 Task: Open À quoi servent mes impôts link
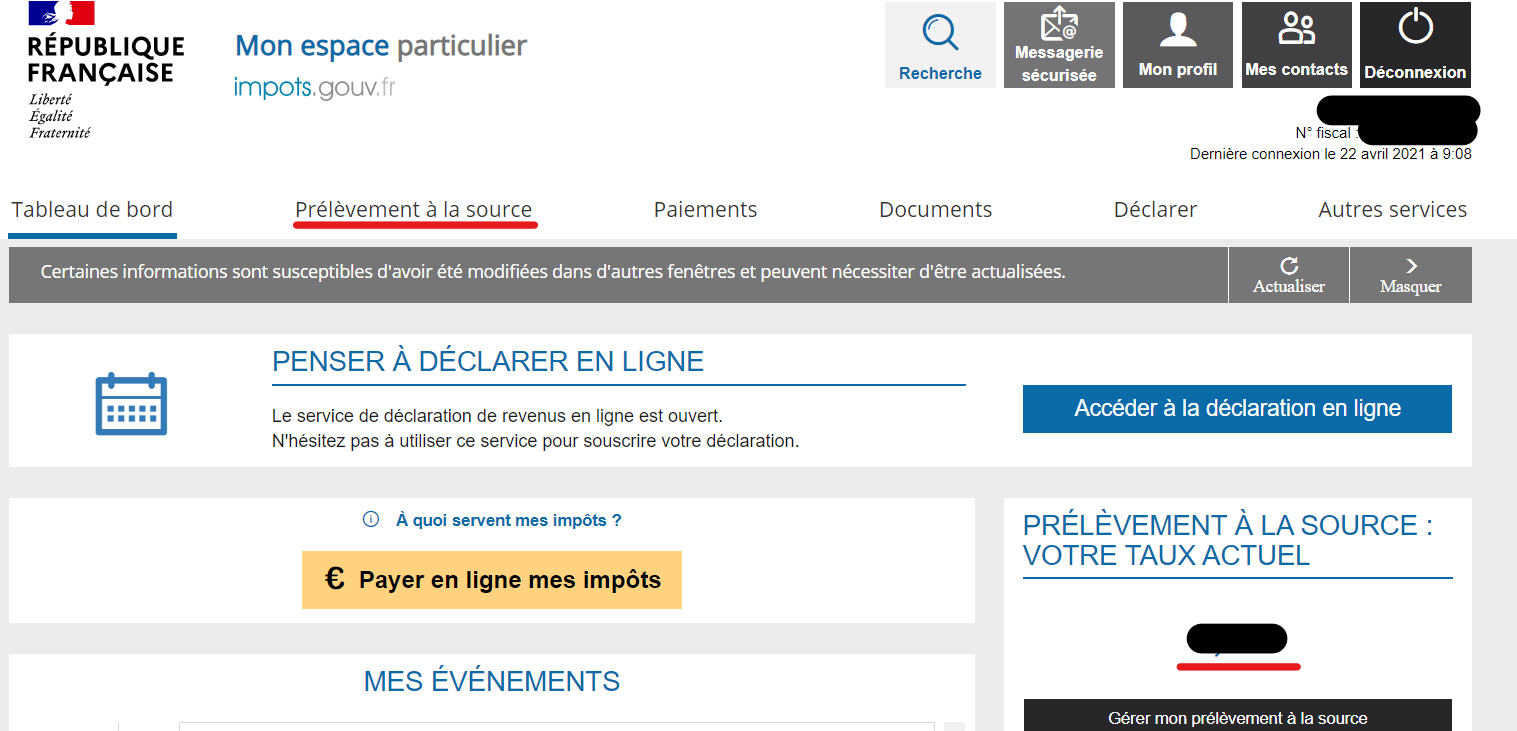(509, 520)
